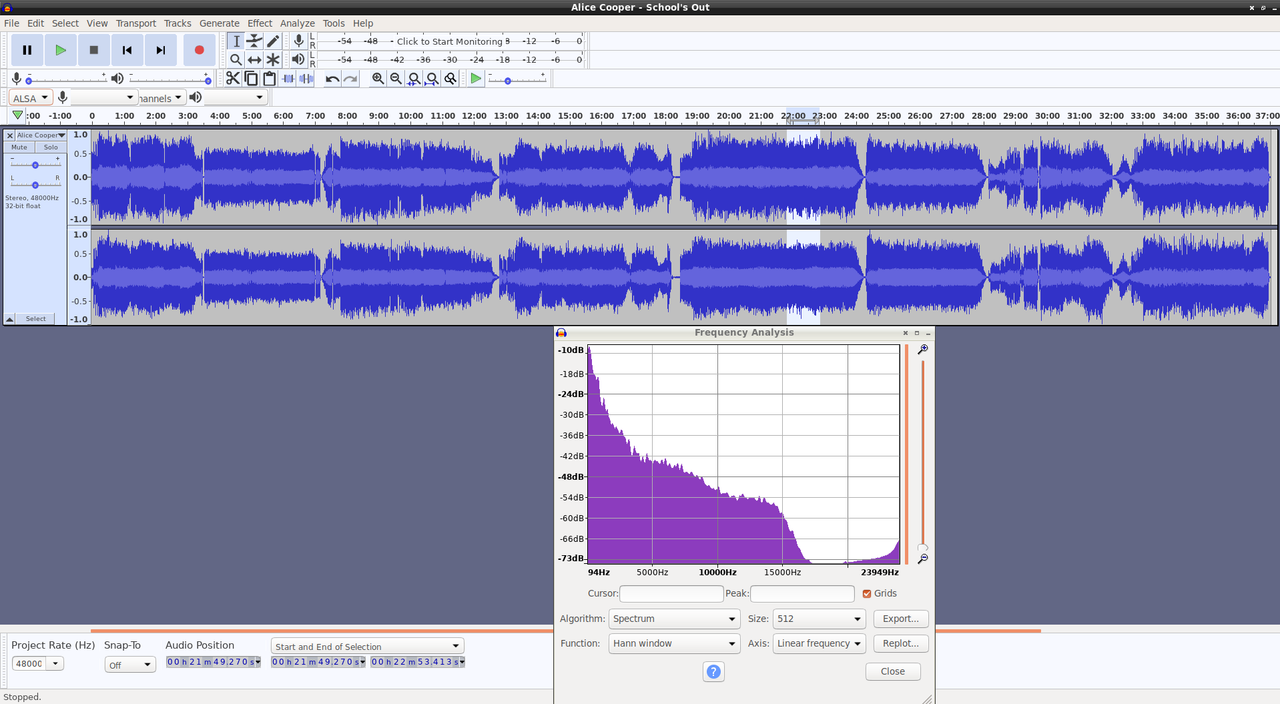Uncheck the Grids checkbox
1280x704 pixels.
(867, 594)
